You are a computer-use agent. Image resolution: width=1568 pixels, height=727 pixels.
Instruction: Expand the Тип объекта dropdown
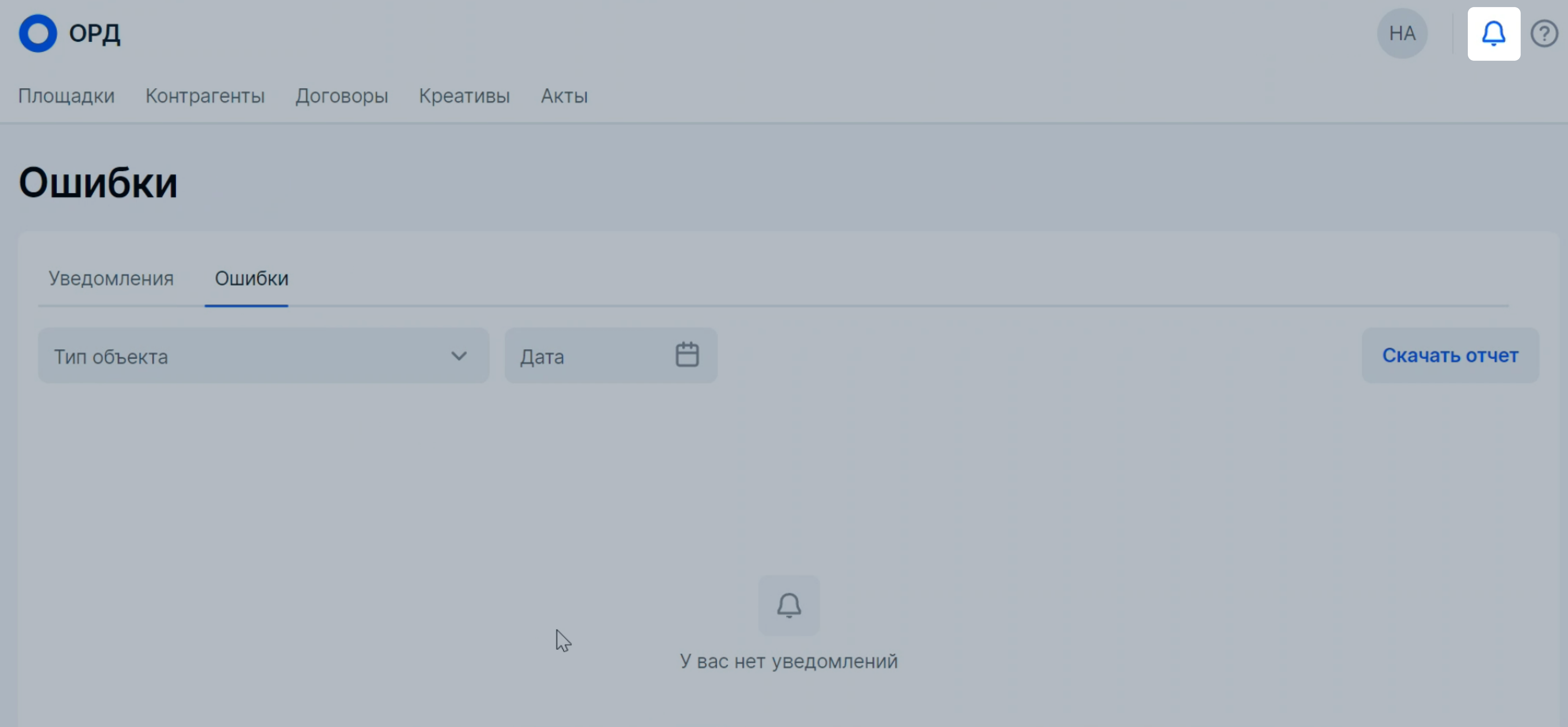pyautogui.click(x=263, y=356)
